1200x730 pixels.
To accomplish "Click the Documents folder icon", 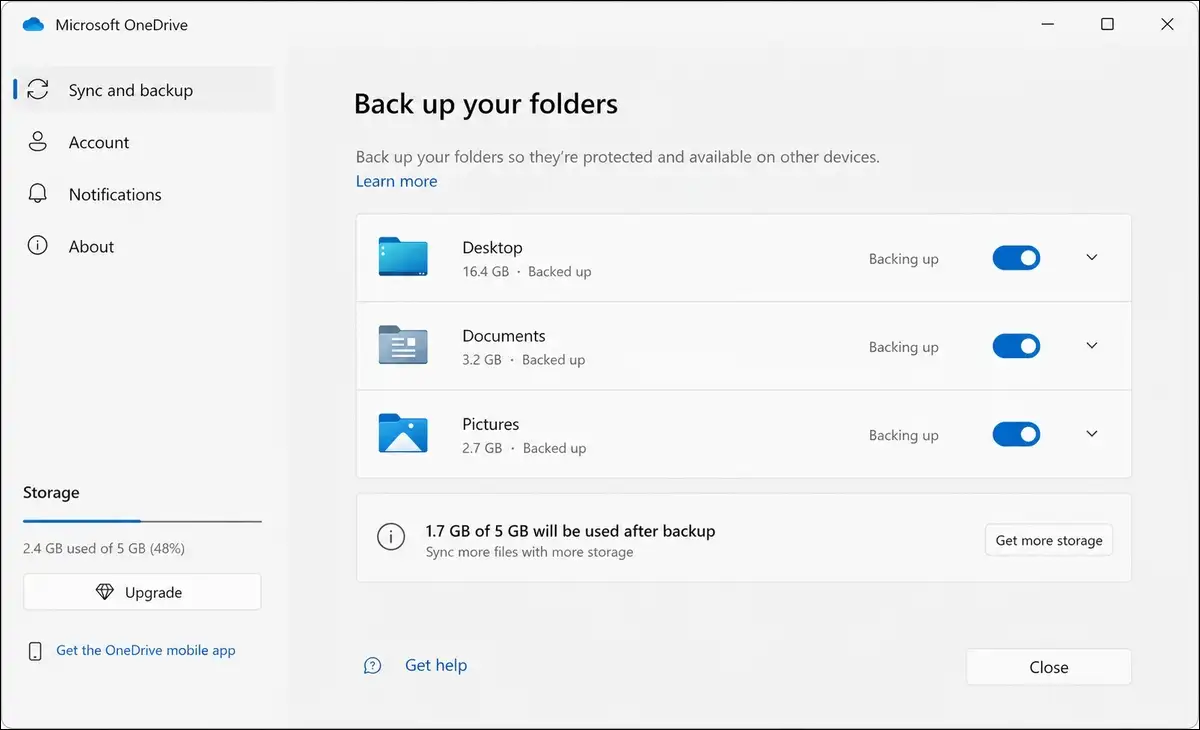I will click(403, 345).
